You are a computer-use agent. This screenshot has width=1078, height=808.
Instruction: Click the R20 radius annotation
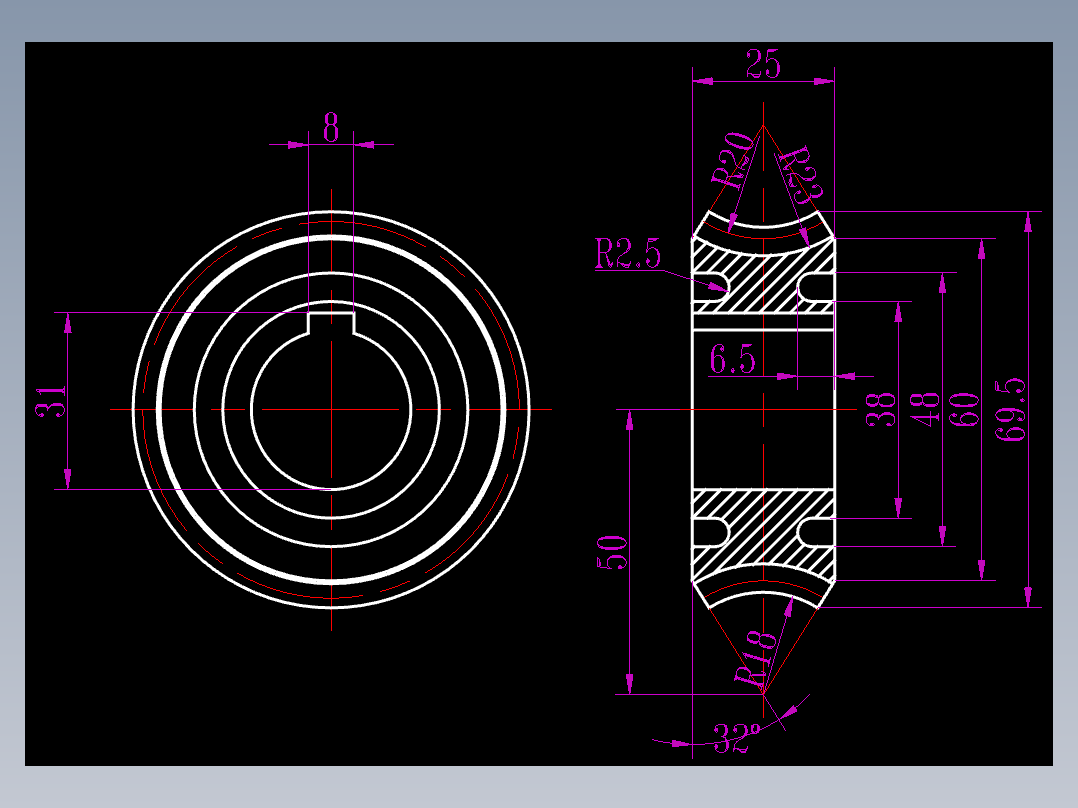tap(733, 160)
